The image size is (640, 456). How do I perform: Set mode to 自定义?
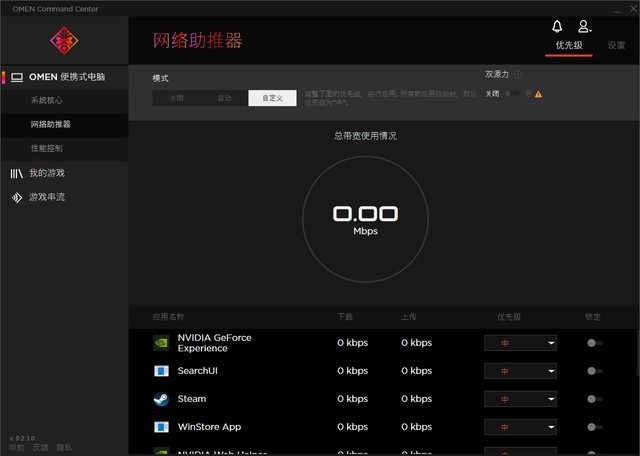coord(273,98)
